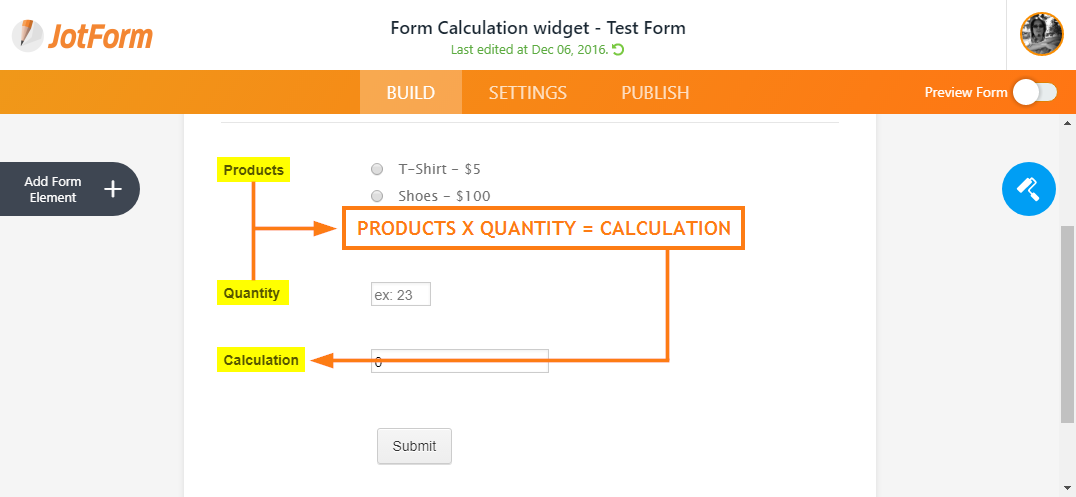Select the Calculation field label
Screen dimensions: 1076x497
pos(261,360)
